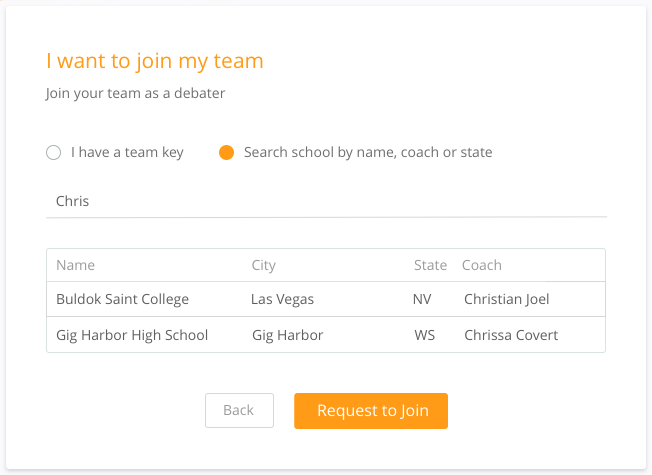Screen dimensions: 652x475
Task: Focus the search field containing 'Chris'
Action: (326, 201)
